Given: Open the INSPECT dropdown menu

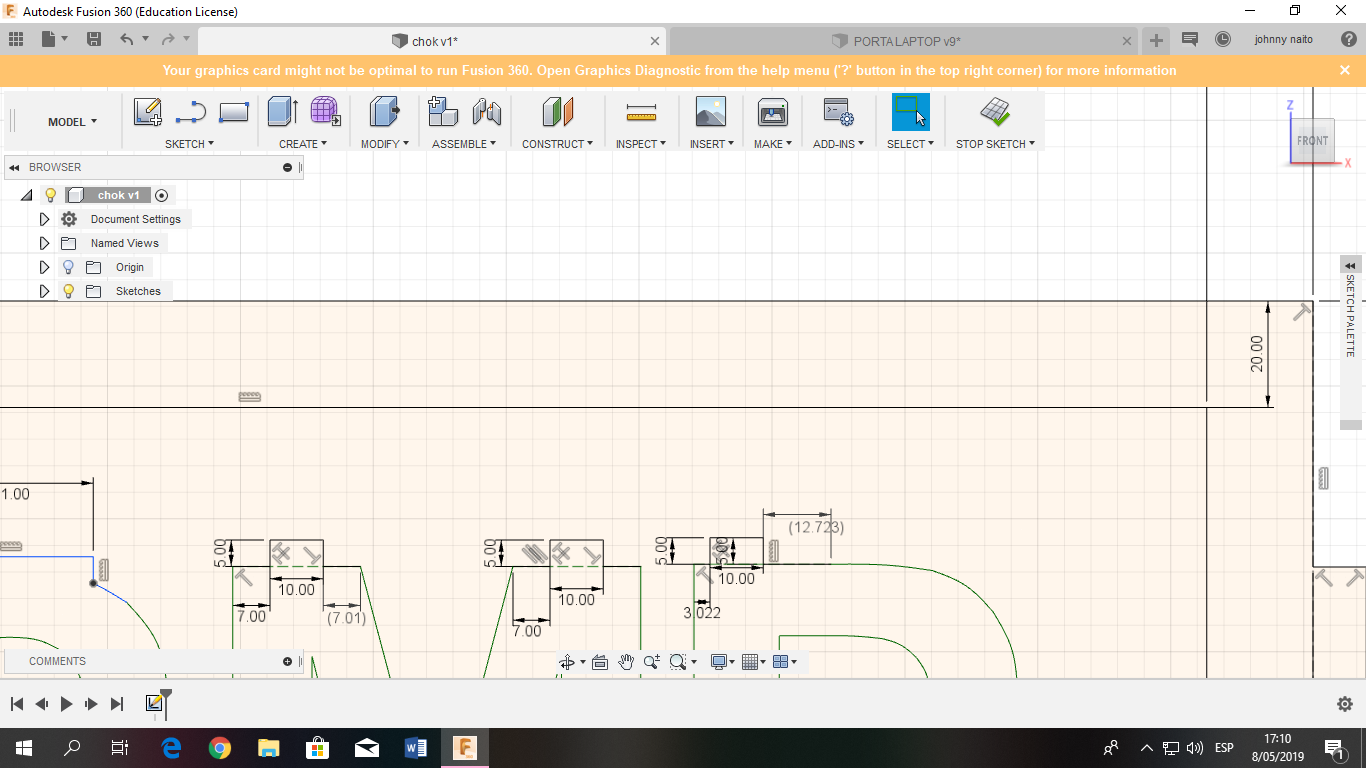Looking at the screenshot, I should point(641,144).
